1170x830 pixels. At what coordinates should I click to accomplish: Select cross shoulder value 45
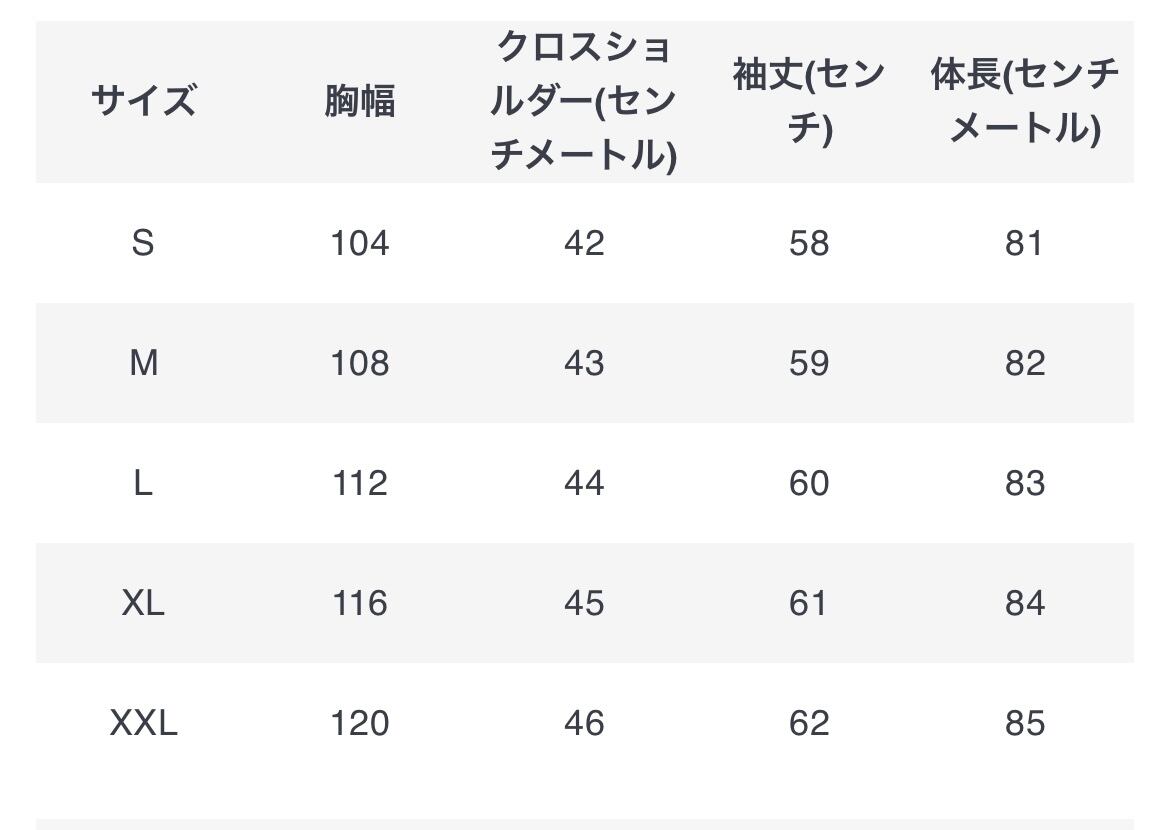[x=584, y=603]
